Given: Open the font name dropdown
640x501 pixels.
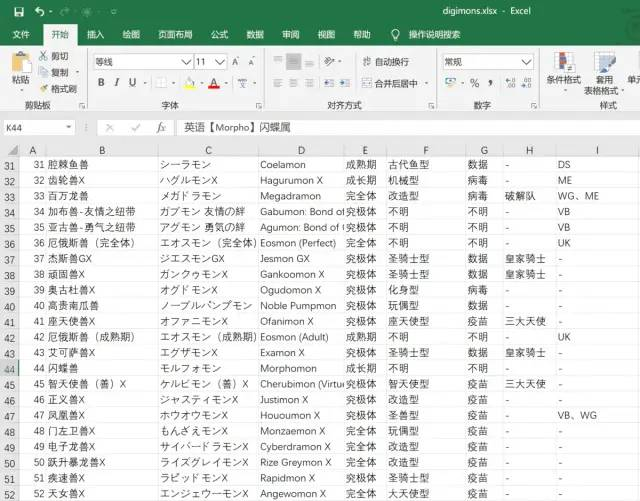Looking at the screenshot, I should click(186, 62).
